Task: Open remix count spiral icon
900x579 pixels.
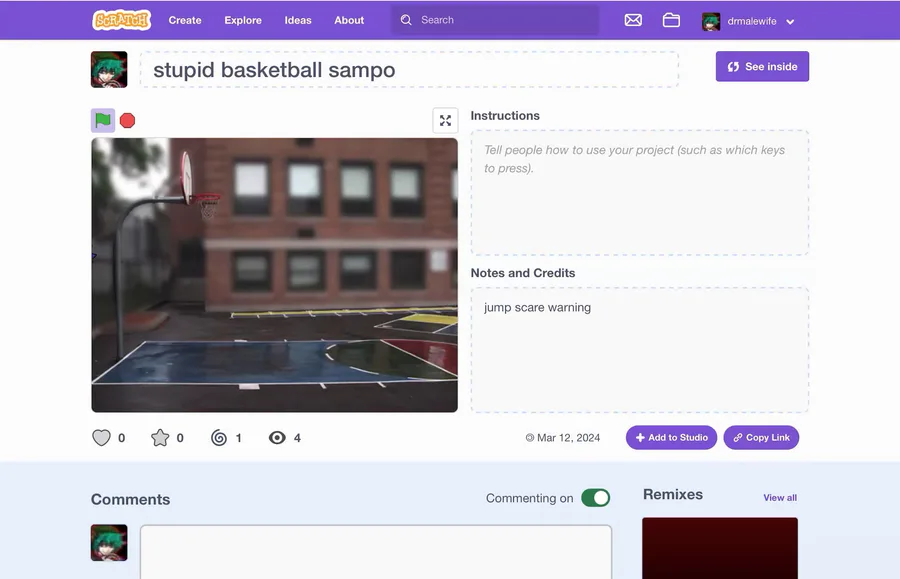Action: 219,438
